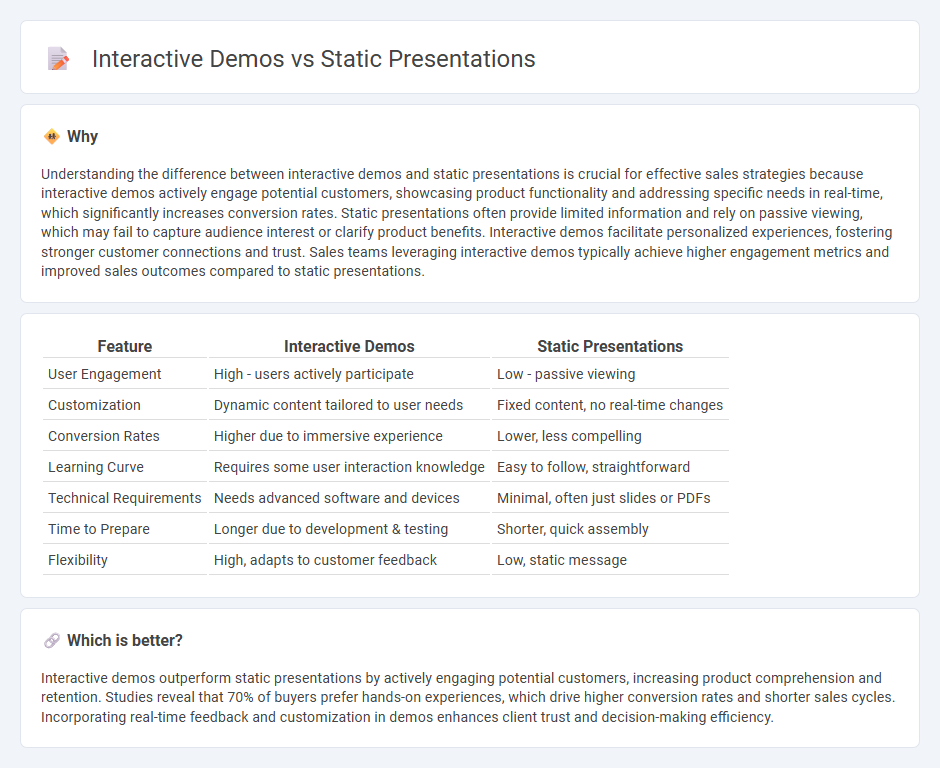Image resolution: width=940 pixels, height=768 pixels.
Task: Click the paragraph starting Interactive demos outperform
Action: point(468,697)
